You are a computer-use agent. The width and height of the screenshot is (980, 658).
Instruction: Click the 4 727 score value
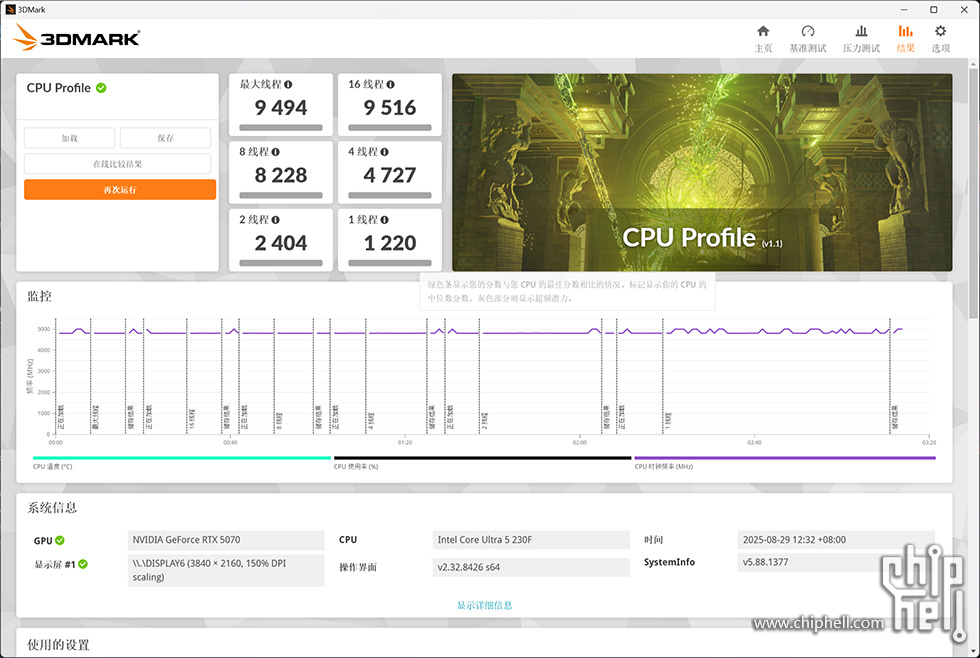click(389, 175)
